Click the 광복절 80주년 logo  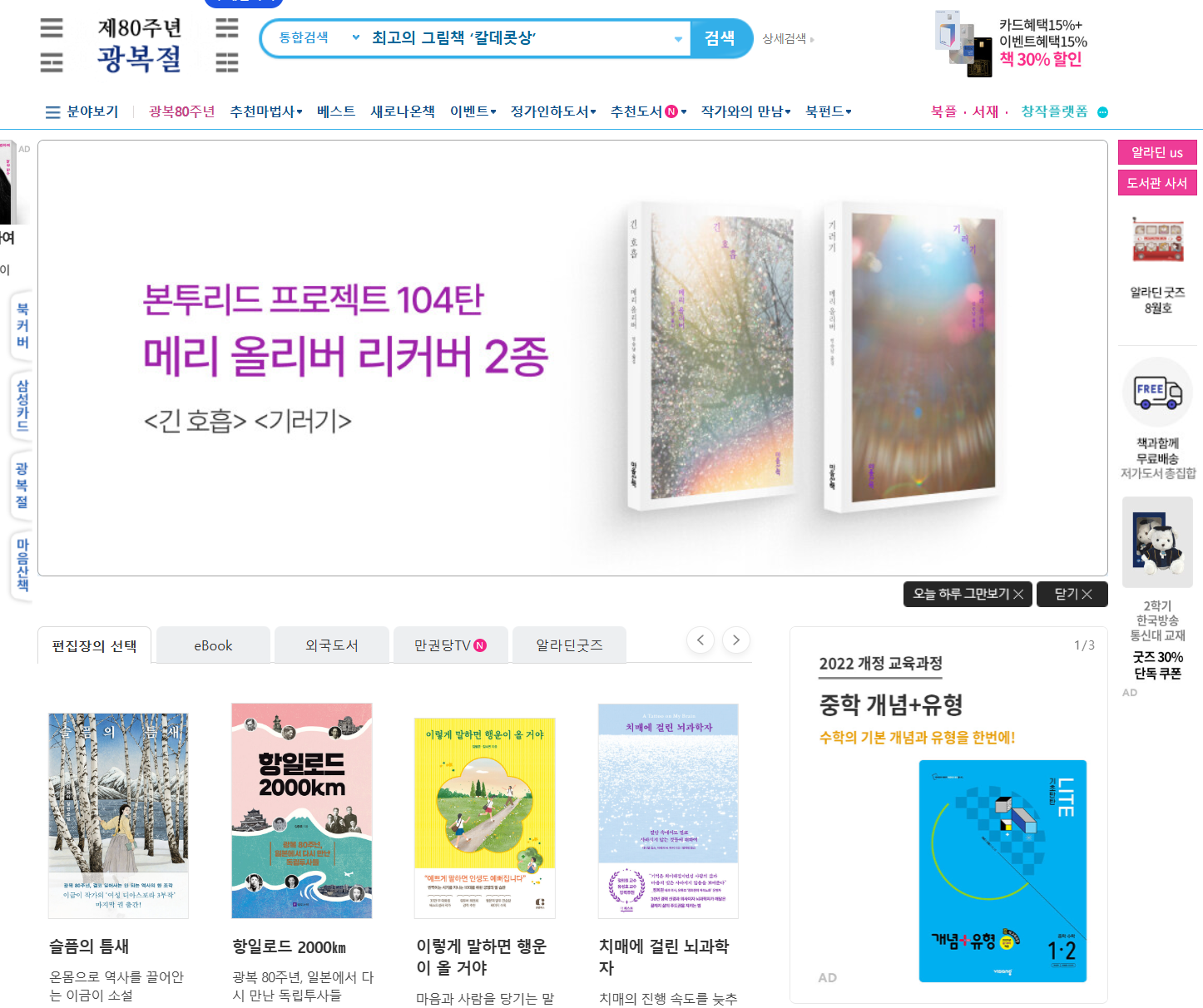pyautogui.click(x=139, y=44)
